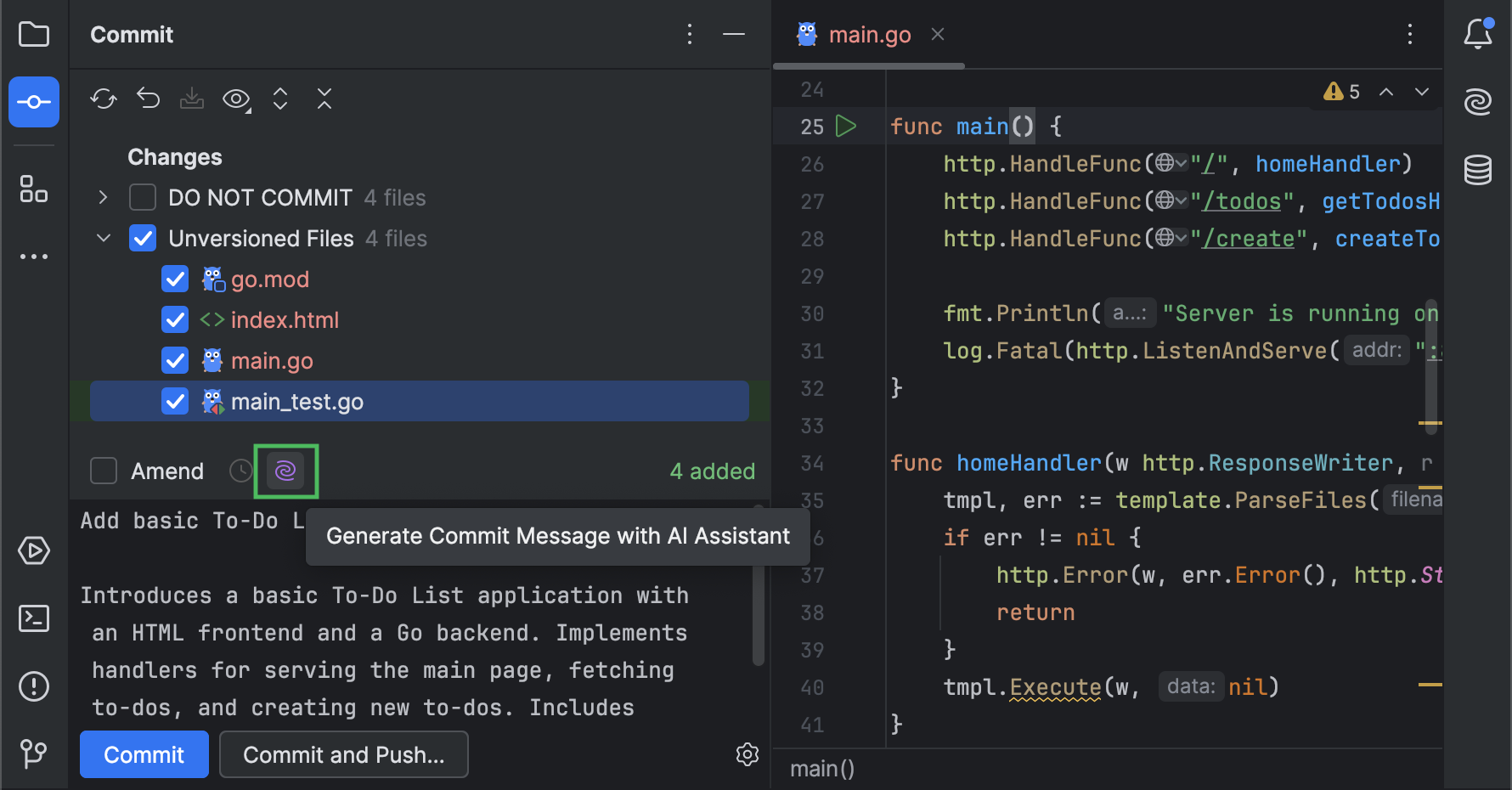Open the commit panel options menu
Image resolution: width=1512 pixels, height=790 pixels.
point(689,34)
